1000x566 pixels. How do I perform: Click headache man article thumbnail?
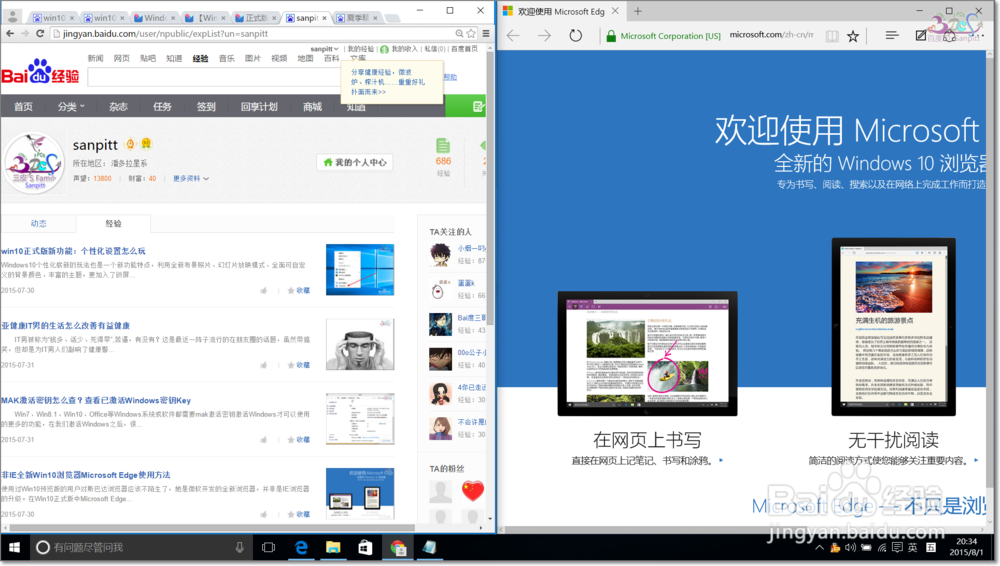360,345
